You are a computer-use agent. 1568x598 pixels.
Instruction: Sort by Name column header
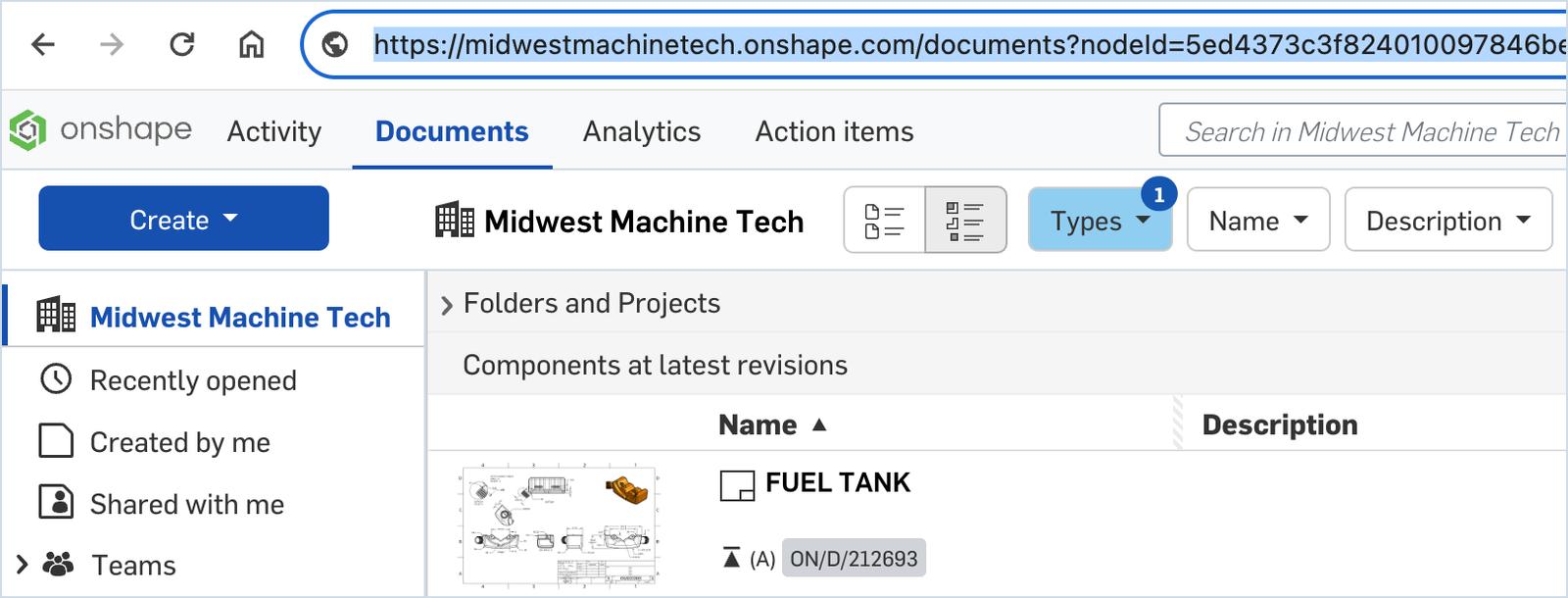tap(758, 424)
